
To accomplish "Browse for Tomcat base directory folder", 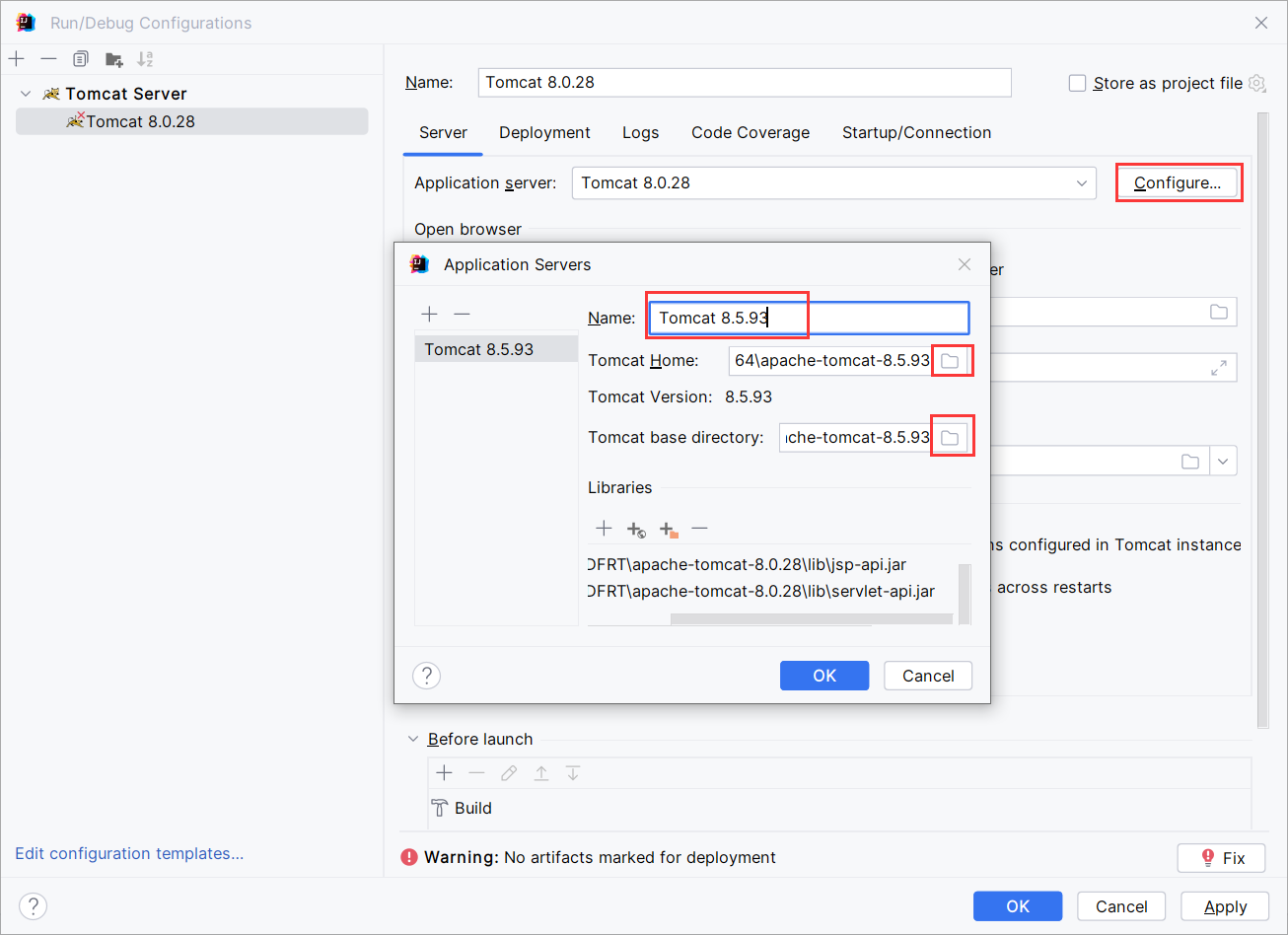I will coord(950,437).
